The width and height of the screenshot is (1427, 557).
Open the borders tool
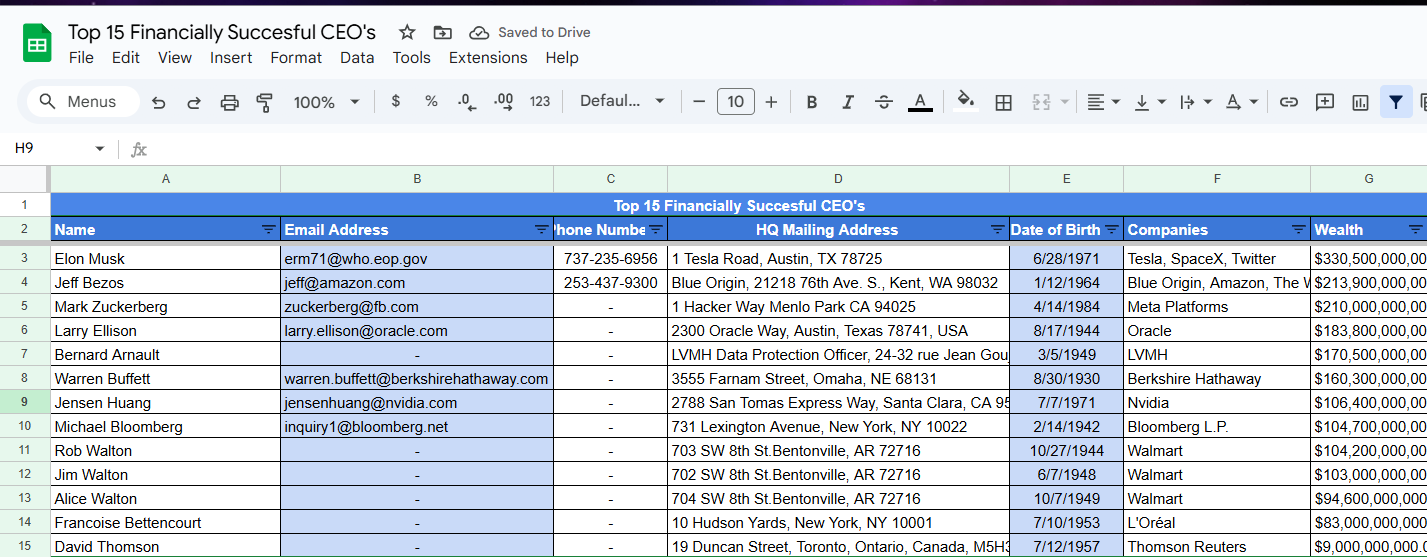(x=1004, y=102)
